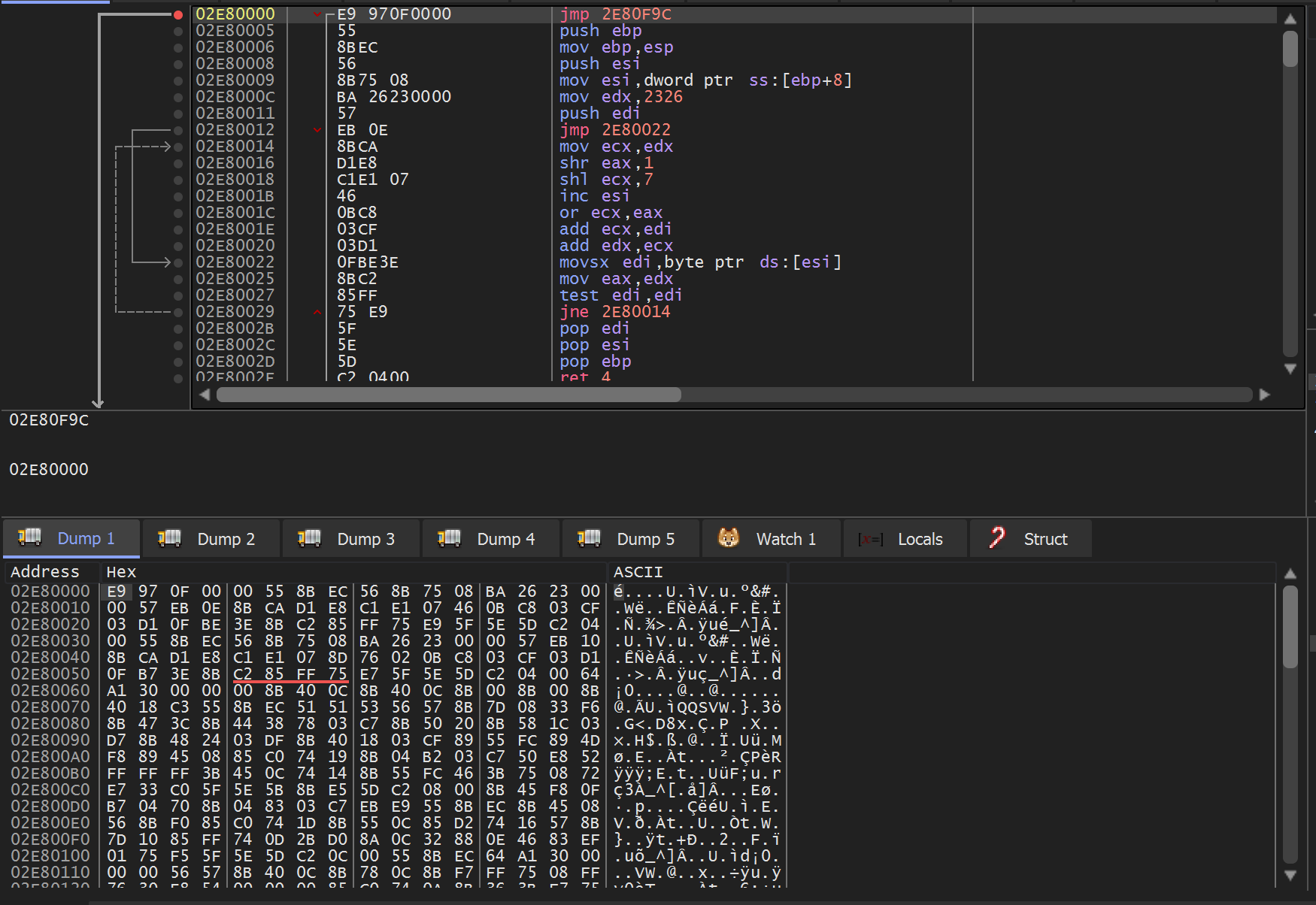Toggle the breakpoint dot for address 02E8002D
This screenshot has height=905, width=1316.
(x=178, y=362)
